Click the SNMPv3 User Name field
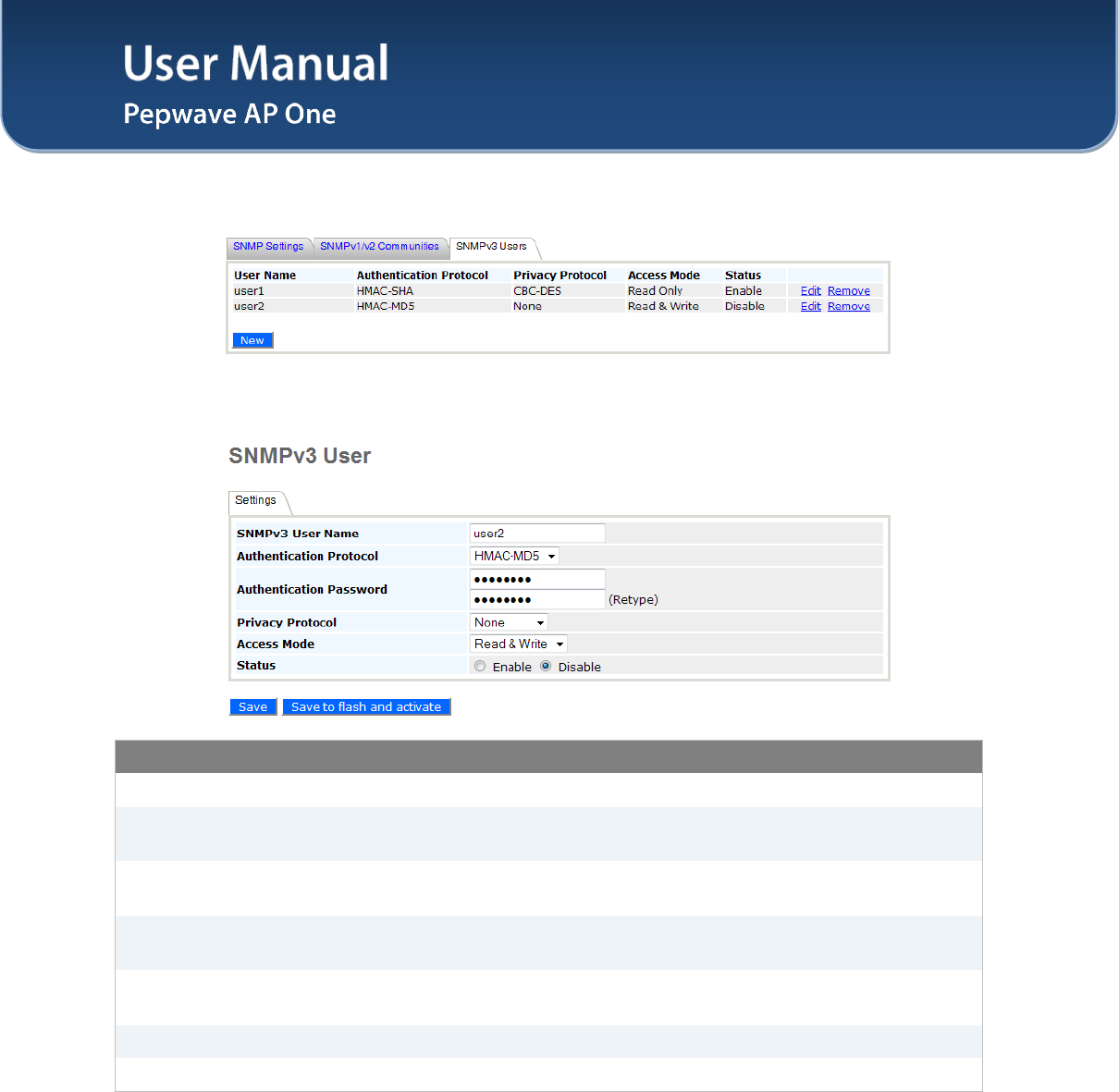 [537, 533]
